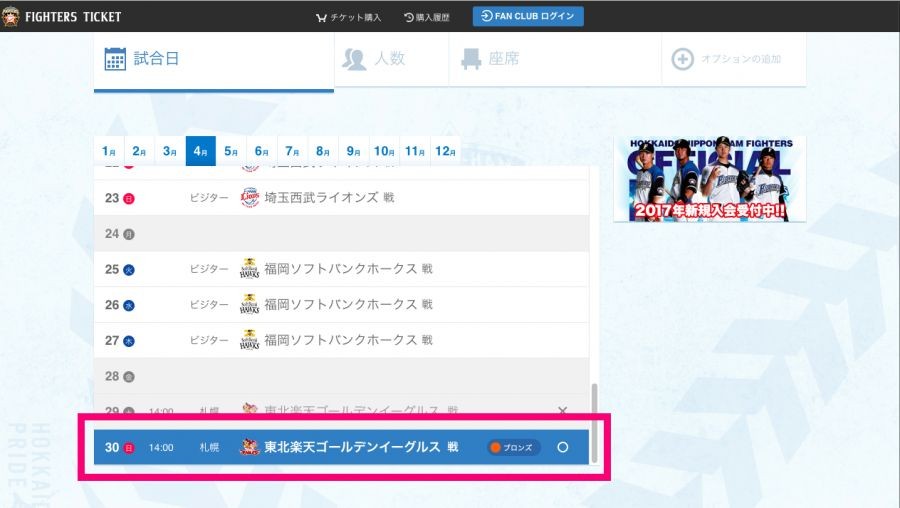Screen dimensions: 900x508
Task: Open オプションの追加 step
Action: click(734, 59)
